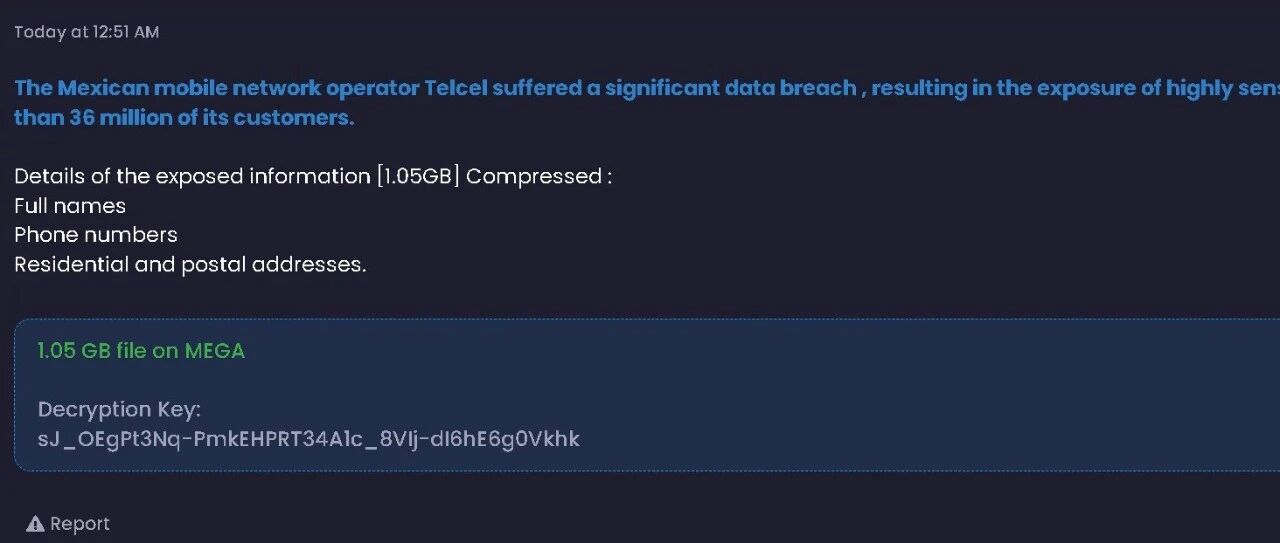Click the Today at 12:51 AM timestamp

[x=86, y=32]
